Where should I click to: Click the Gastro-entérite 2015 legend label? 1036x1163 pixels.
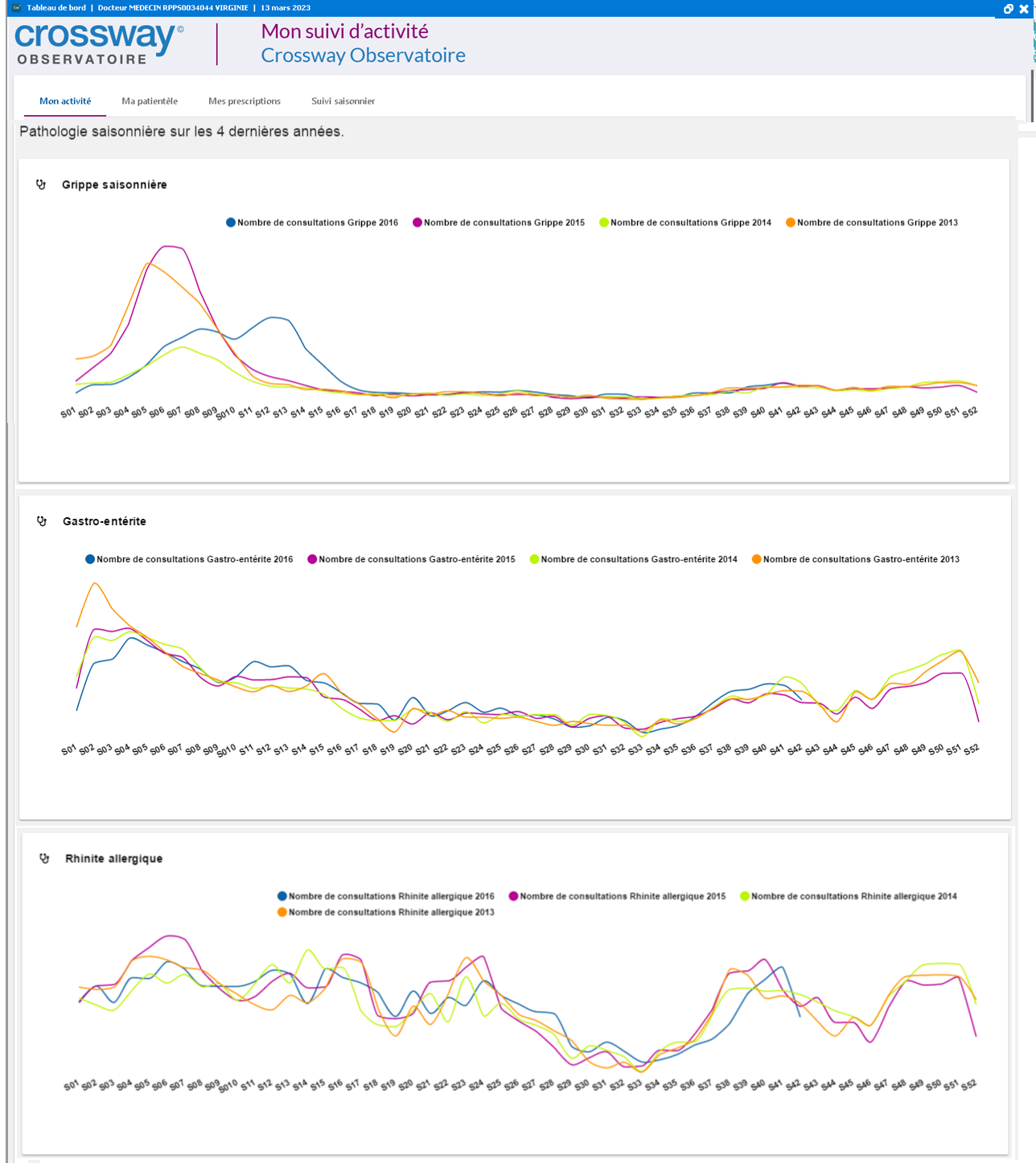(x=417, y=559)
